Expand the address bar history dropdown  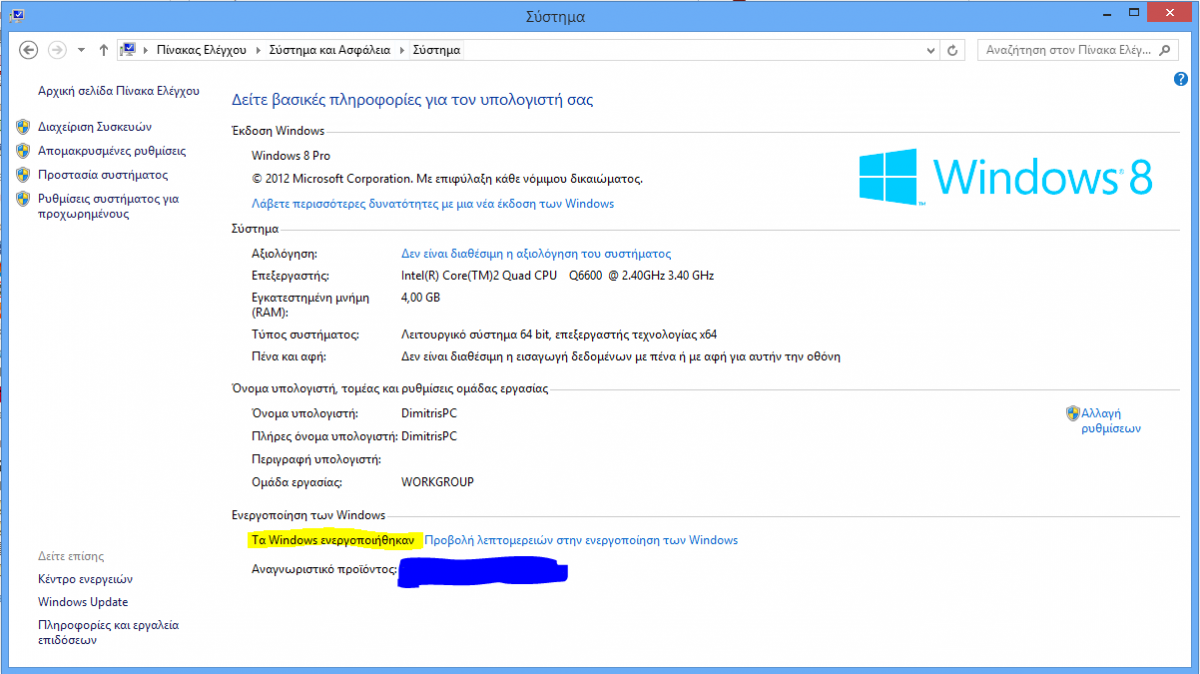[932, 50]
